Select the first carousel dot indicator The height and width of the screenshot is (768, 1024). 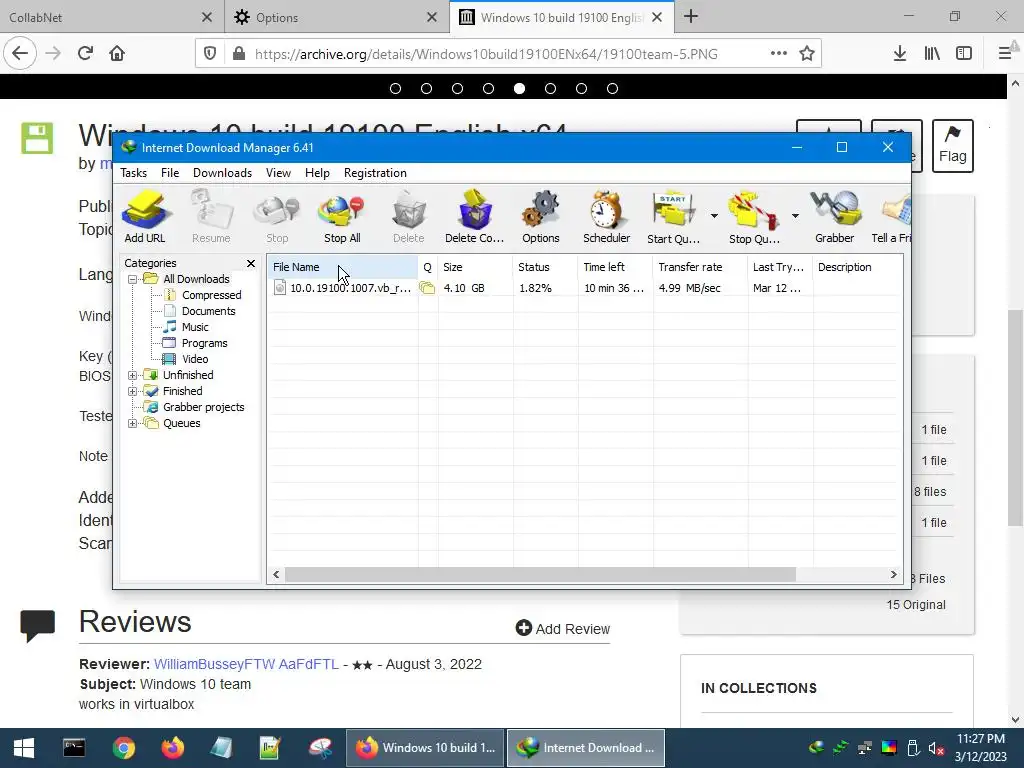tap(395, 89)
